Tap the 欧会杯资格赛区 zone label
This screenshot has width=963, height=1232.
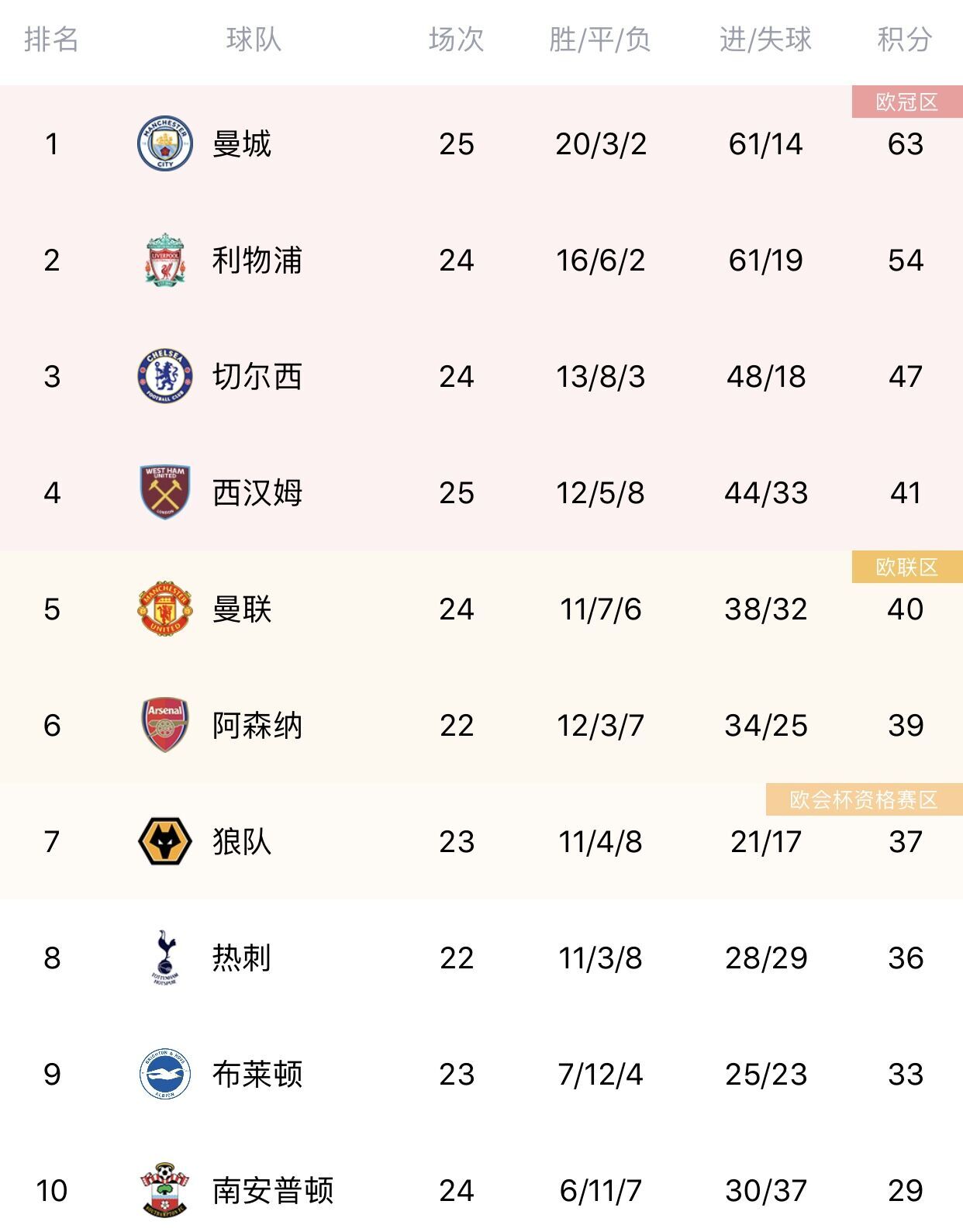[865, 799]
